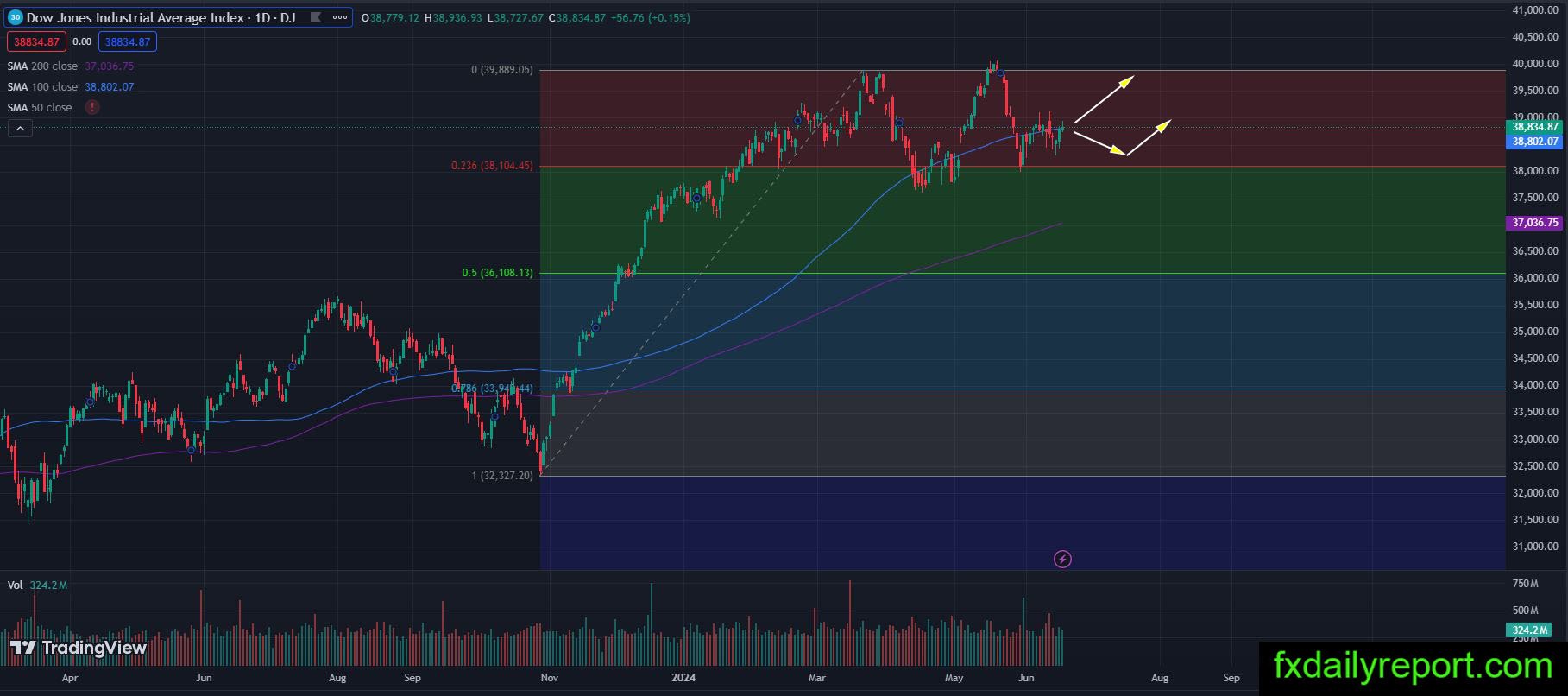Viewport: 1568px width, 696px height.
Task: Click the high value H38,936.93
Action: click(x=453, y=17)
